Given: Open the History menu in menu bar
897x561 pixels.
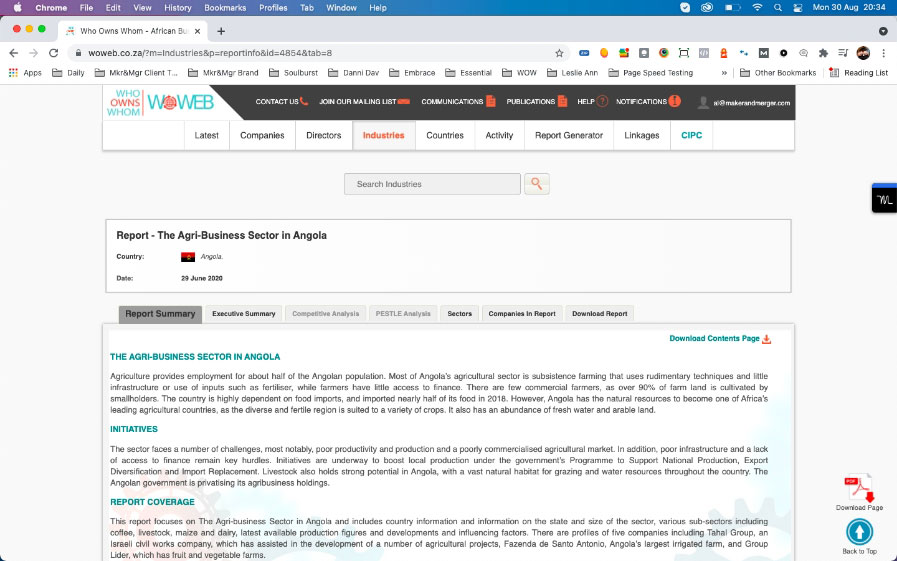Looking at the screenshot, I should point(177,8).
